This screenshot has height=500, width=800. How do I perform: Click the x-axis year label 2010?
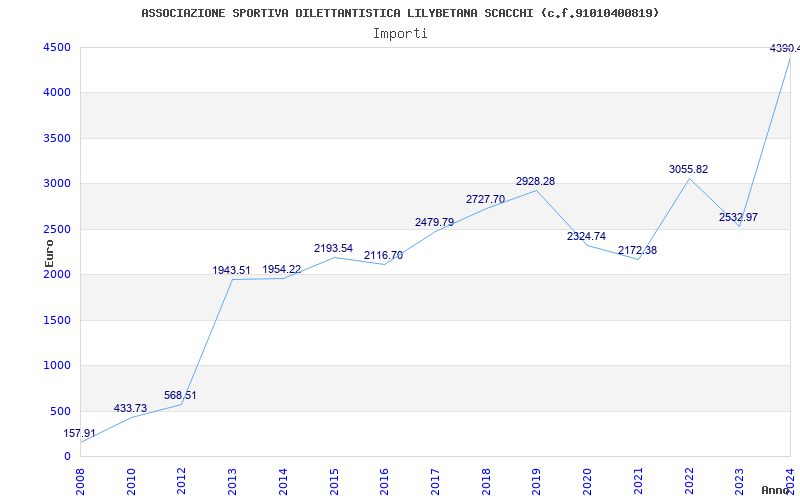(x=131, y=482)
